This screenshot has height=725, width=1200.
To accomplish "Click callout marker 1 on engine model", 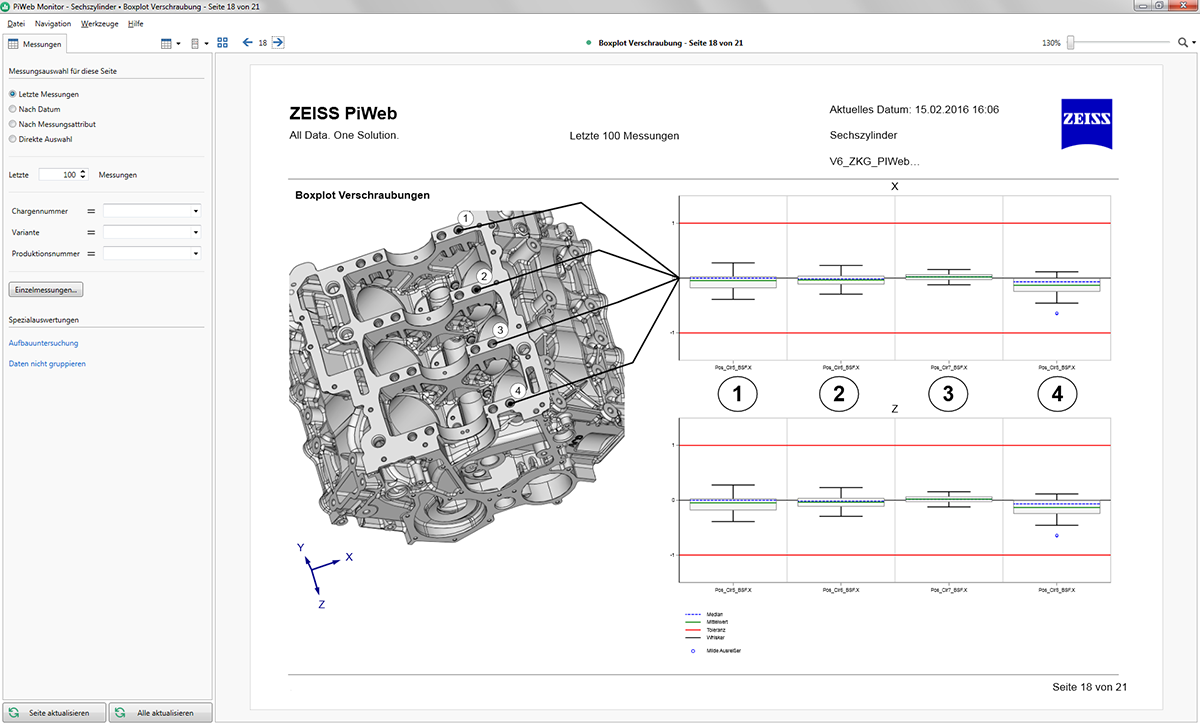I will tap(464, 218).
